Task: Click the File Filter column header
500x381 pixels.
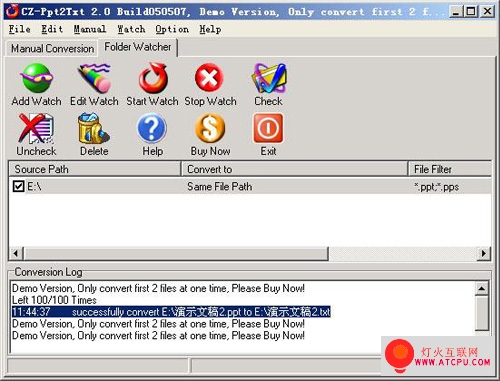Action: click(450, 169)
